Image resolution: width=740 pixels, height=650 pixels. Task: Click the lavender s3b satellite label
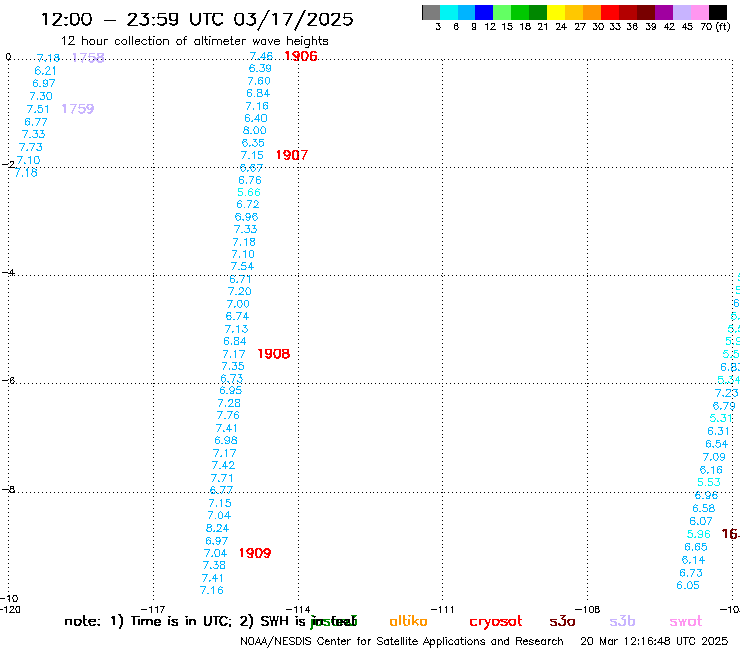pos(622,621)
